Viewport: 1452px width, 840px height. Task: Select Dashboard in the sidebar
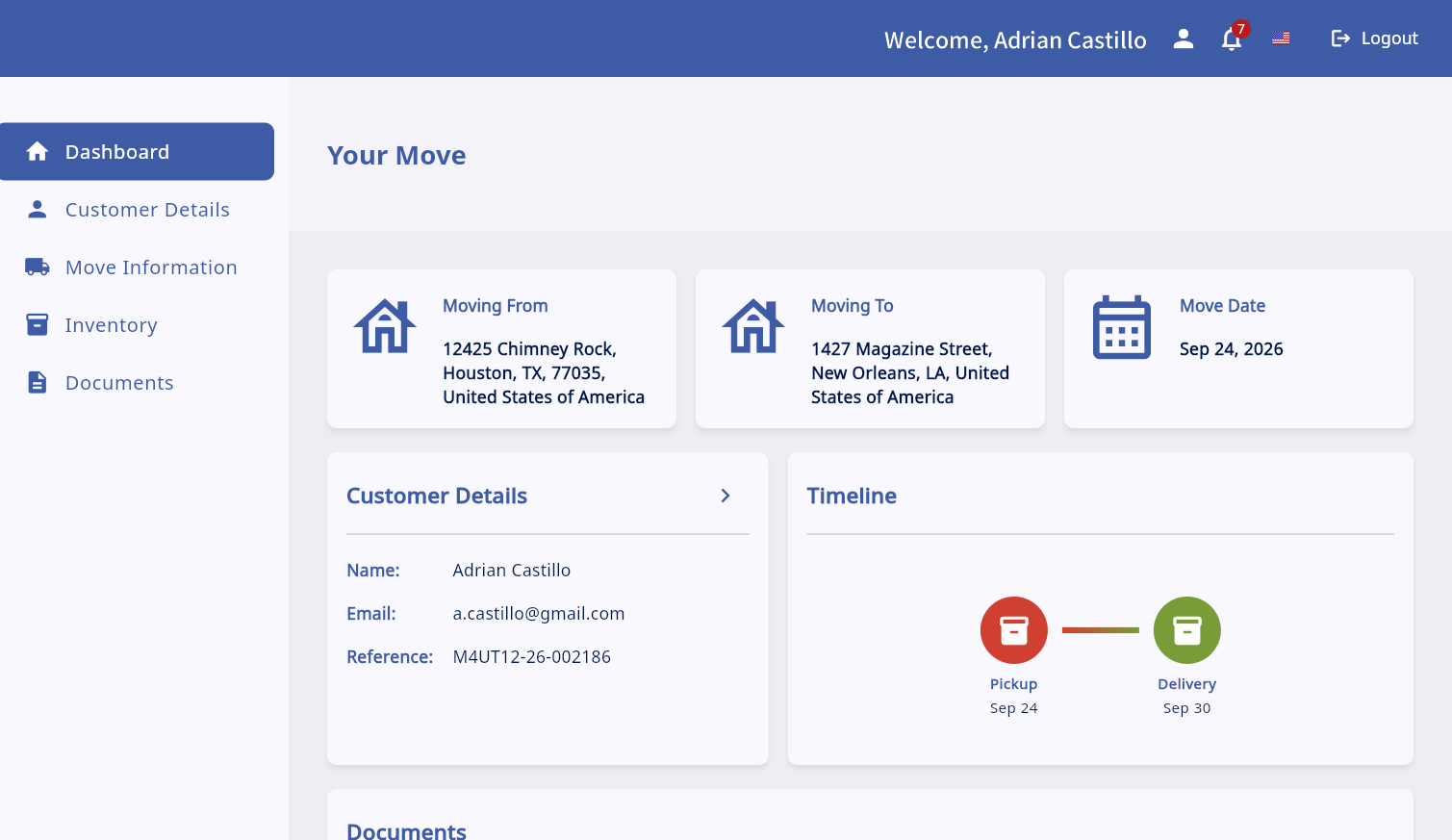click(x=137, y=151)
